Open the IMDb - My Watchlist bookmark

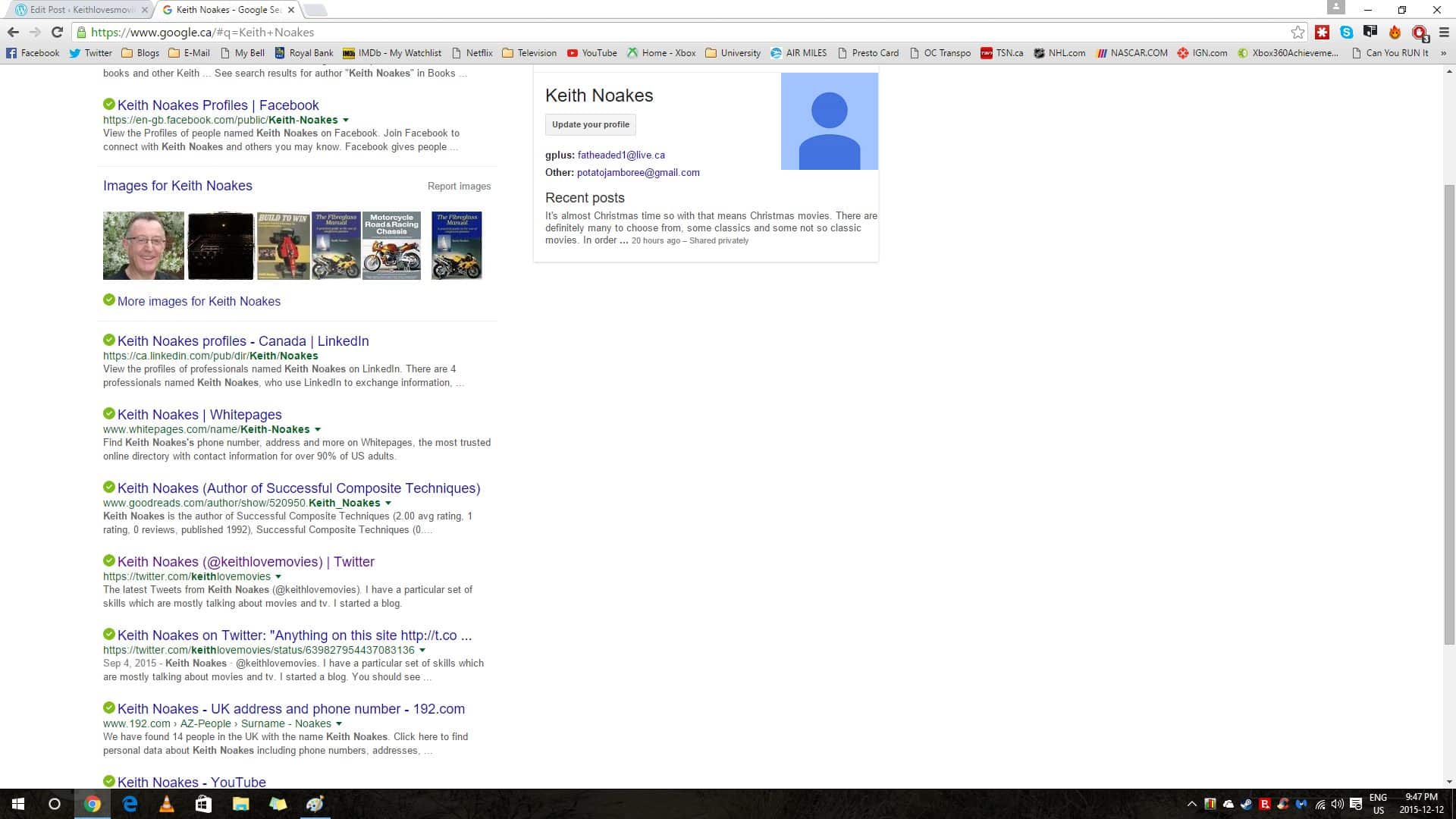click(x=394, y=53)
